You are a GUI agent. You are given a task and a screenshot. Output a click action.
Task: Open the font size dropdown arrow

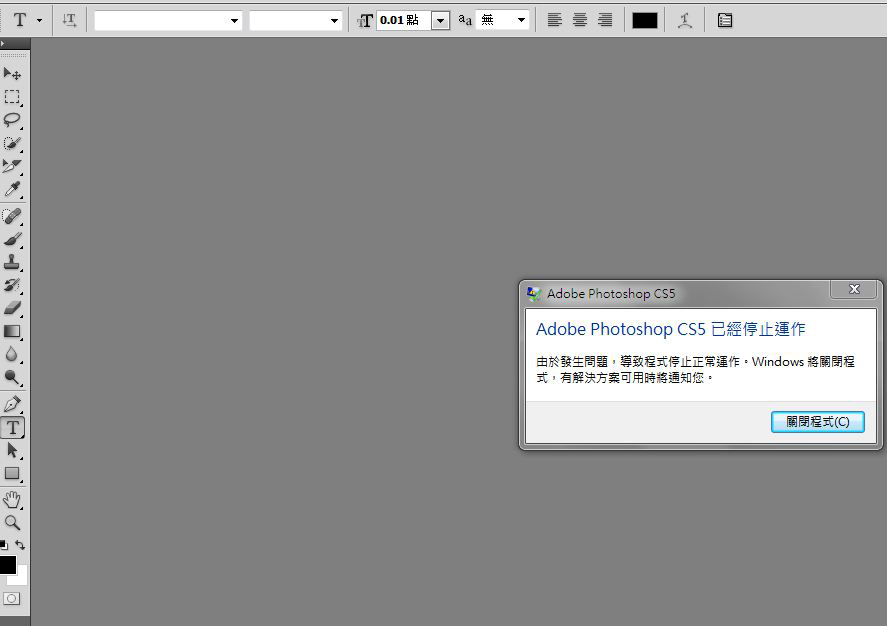coord(440,21)
